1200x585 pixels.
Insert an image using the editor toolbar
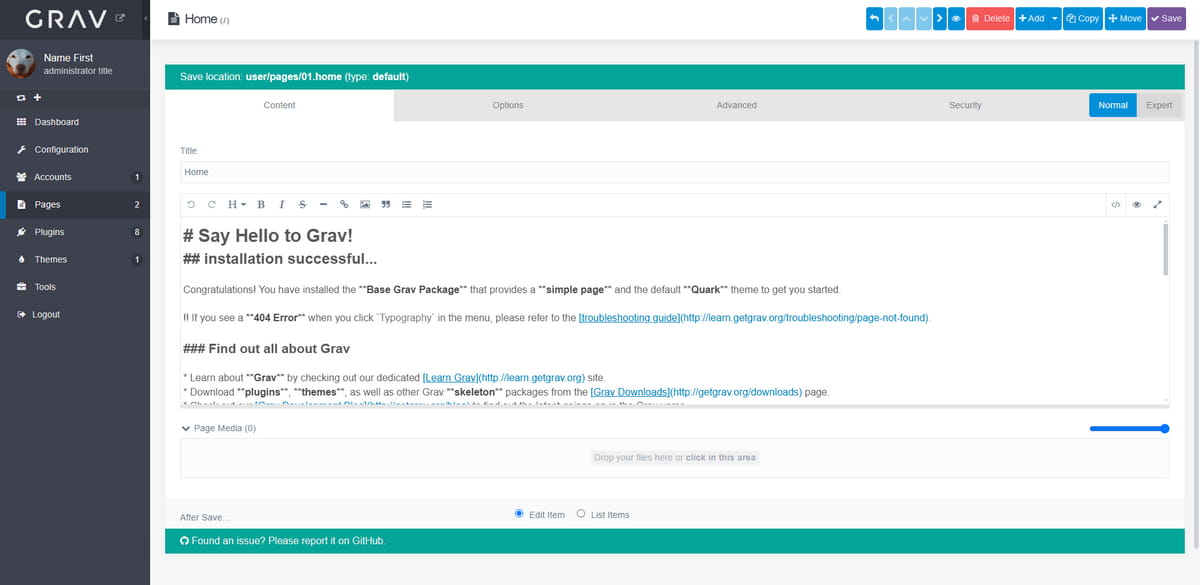click(365, 204)
